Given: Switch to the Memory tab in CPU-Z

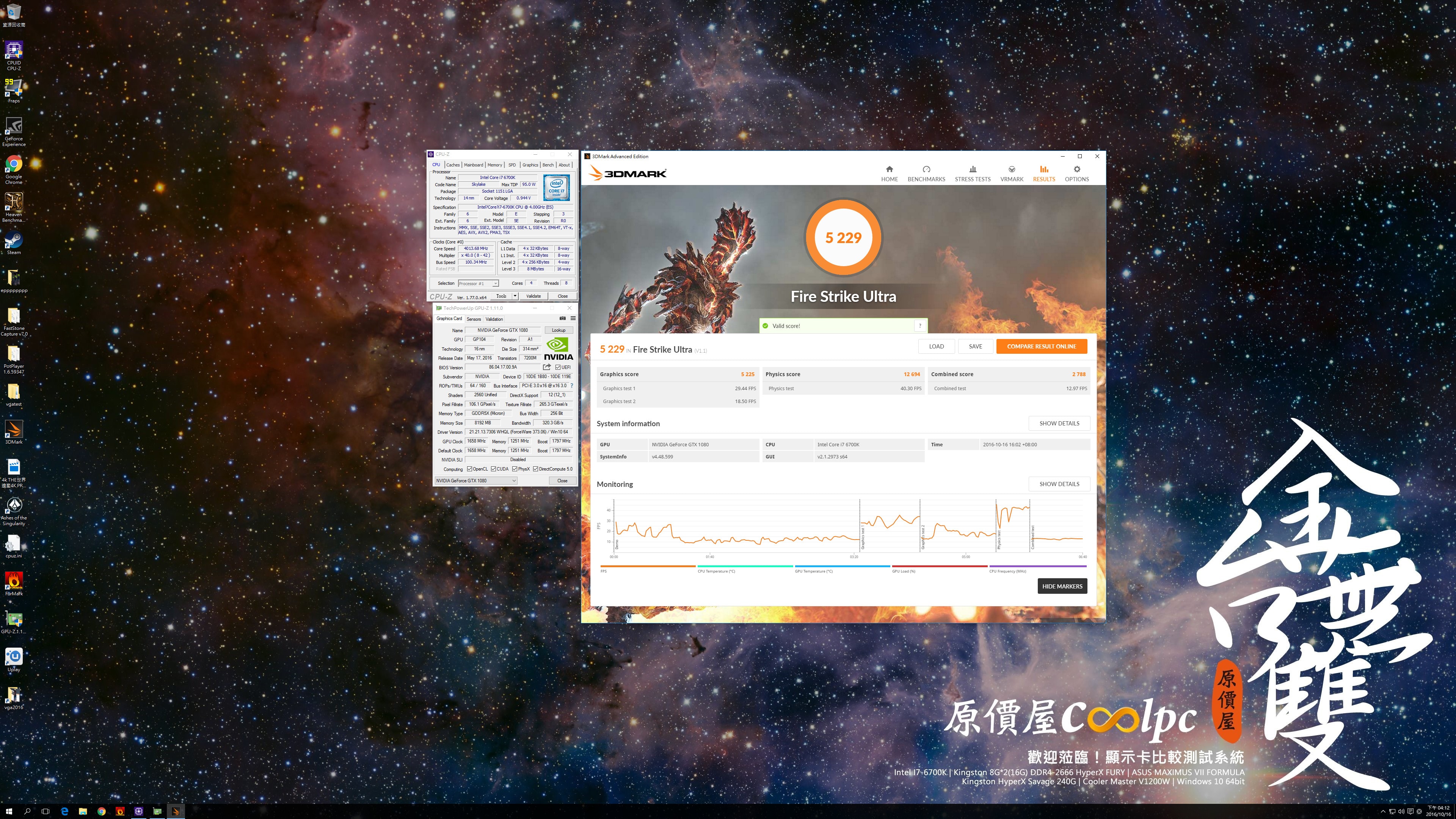Looking at the screenshot, I should (x=494, y=165).
